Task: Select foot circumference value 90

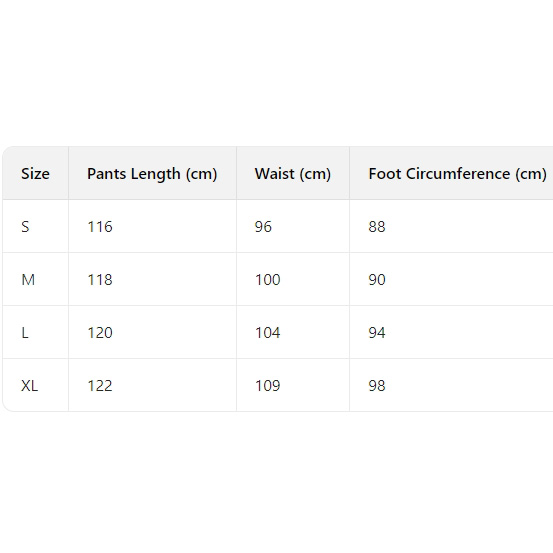Action: pyautogui.click(x=377, y=280)
